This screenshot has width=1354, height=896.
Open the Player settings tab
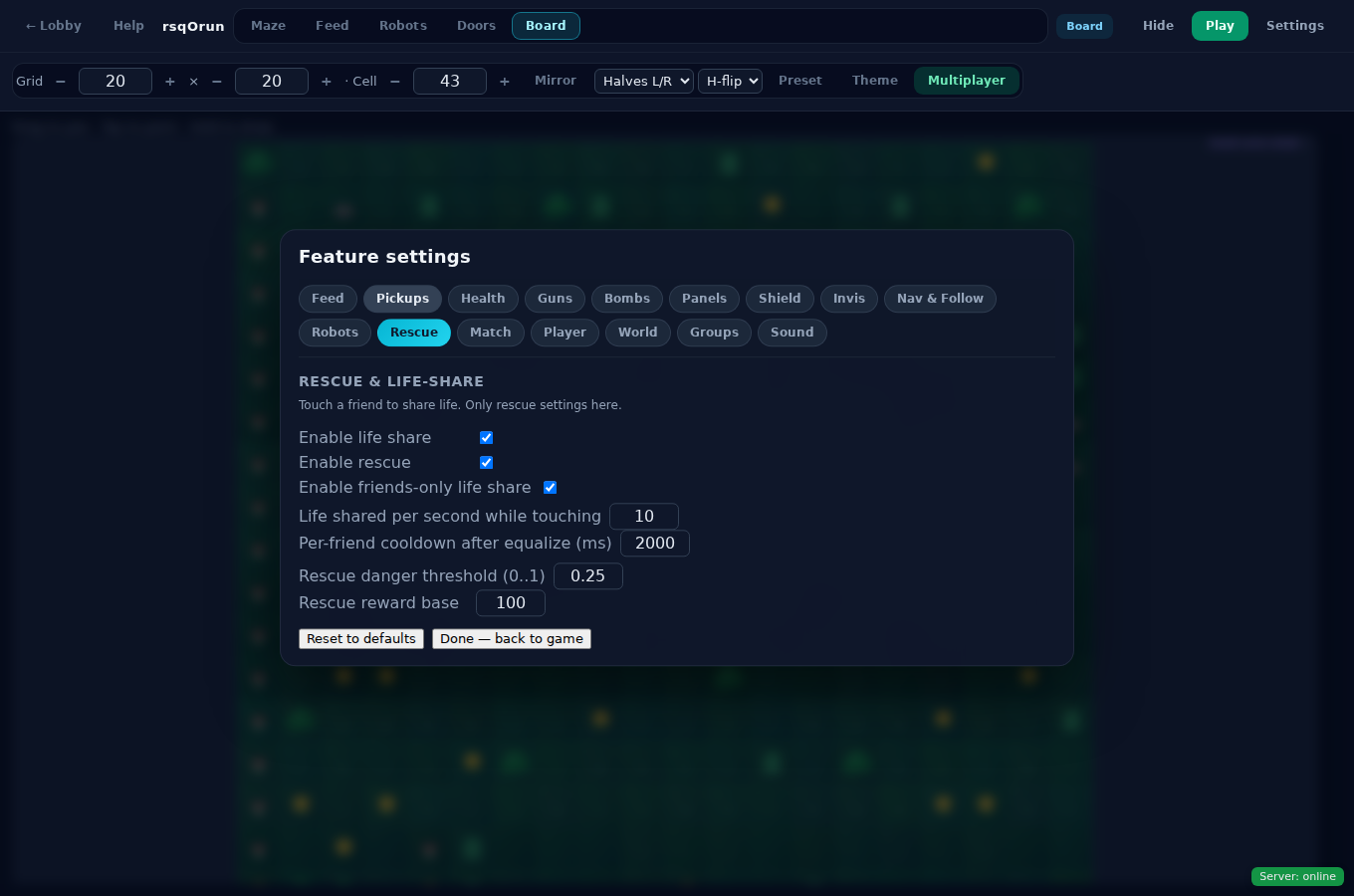tap(564, 333)
